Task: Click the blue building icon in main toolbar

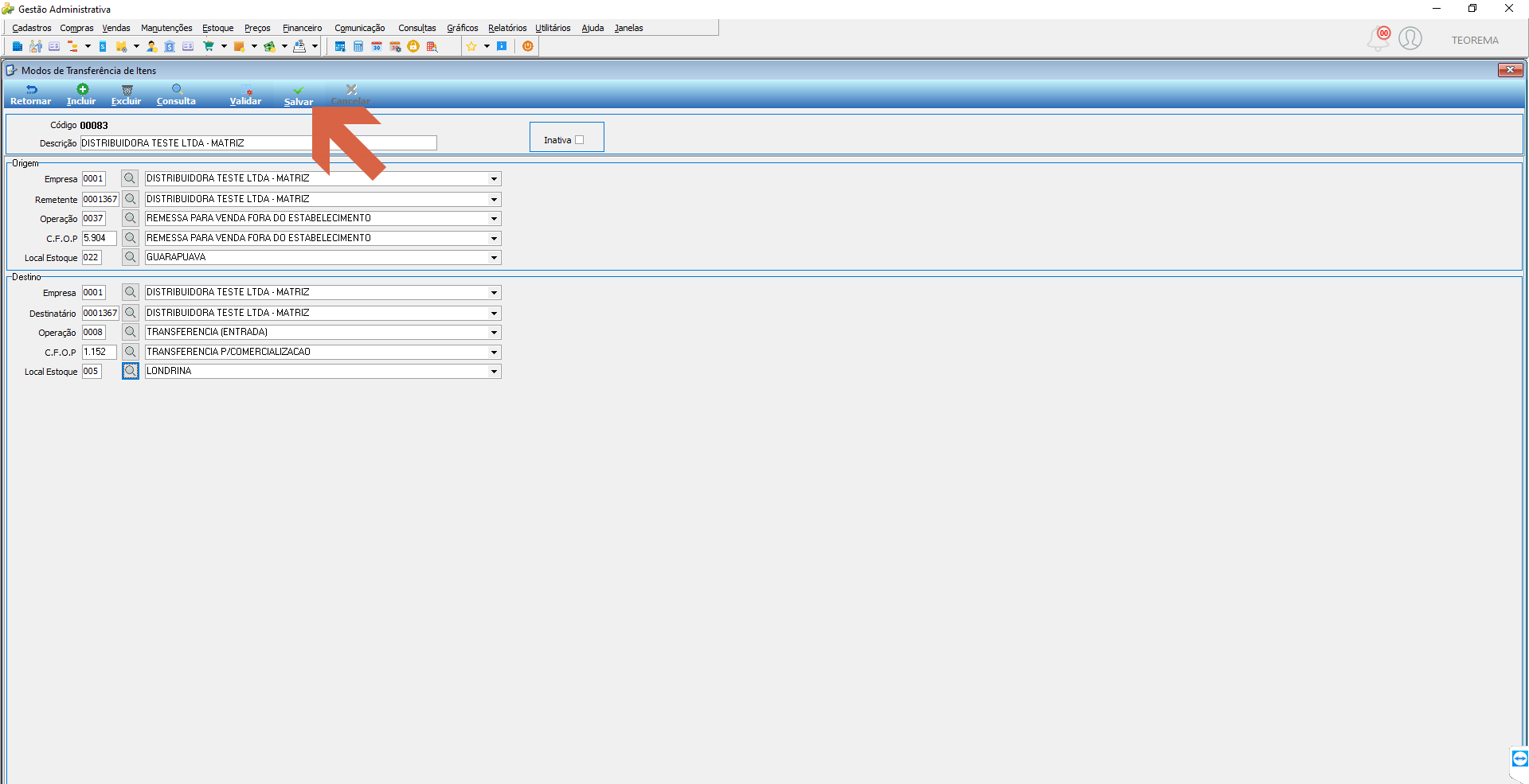Action: (x=18, y=46)
